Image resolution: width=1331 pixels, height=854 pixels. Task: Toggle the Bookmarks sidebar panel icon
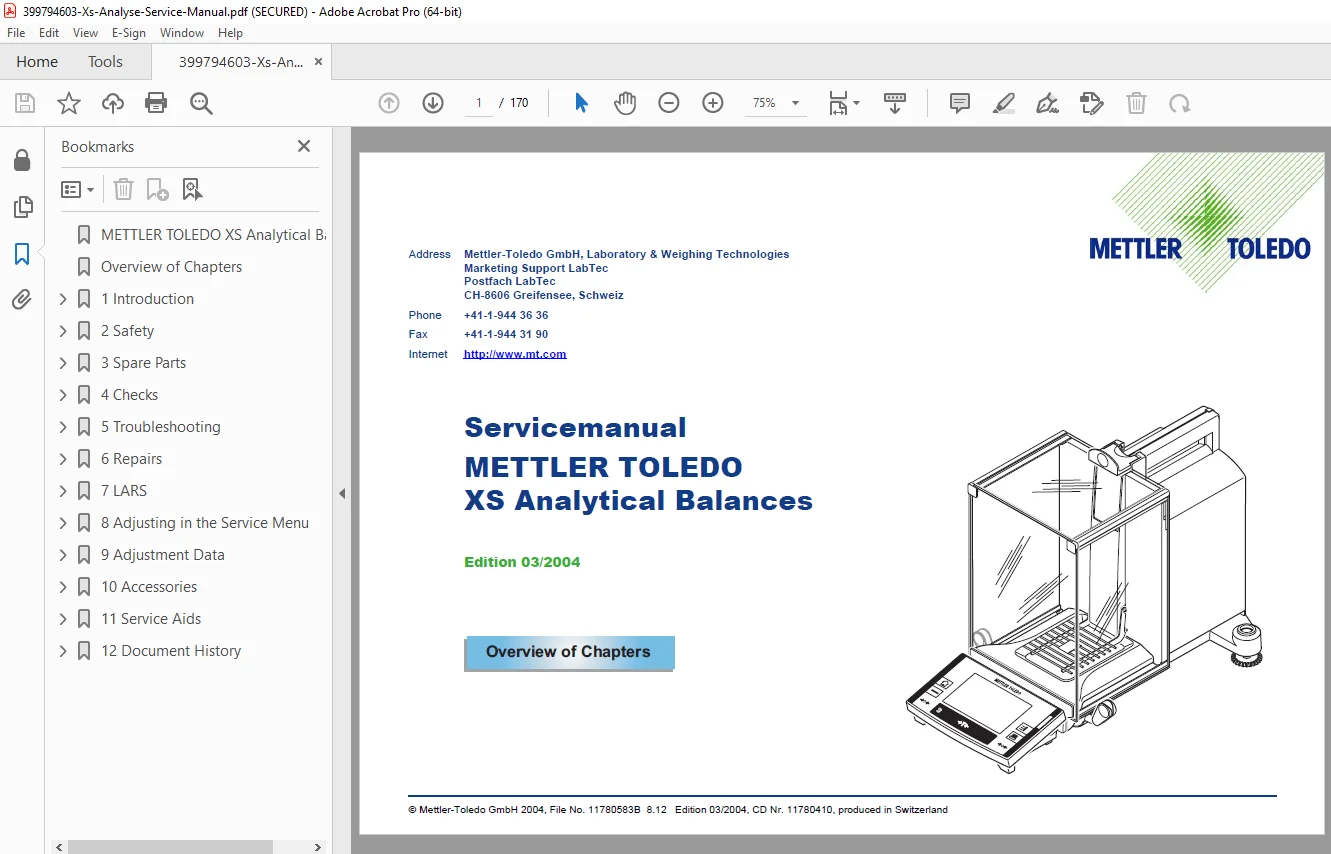[22, 254]
